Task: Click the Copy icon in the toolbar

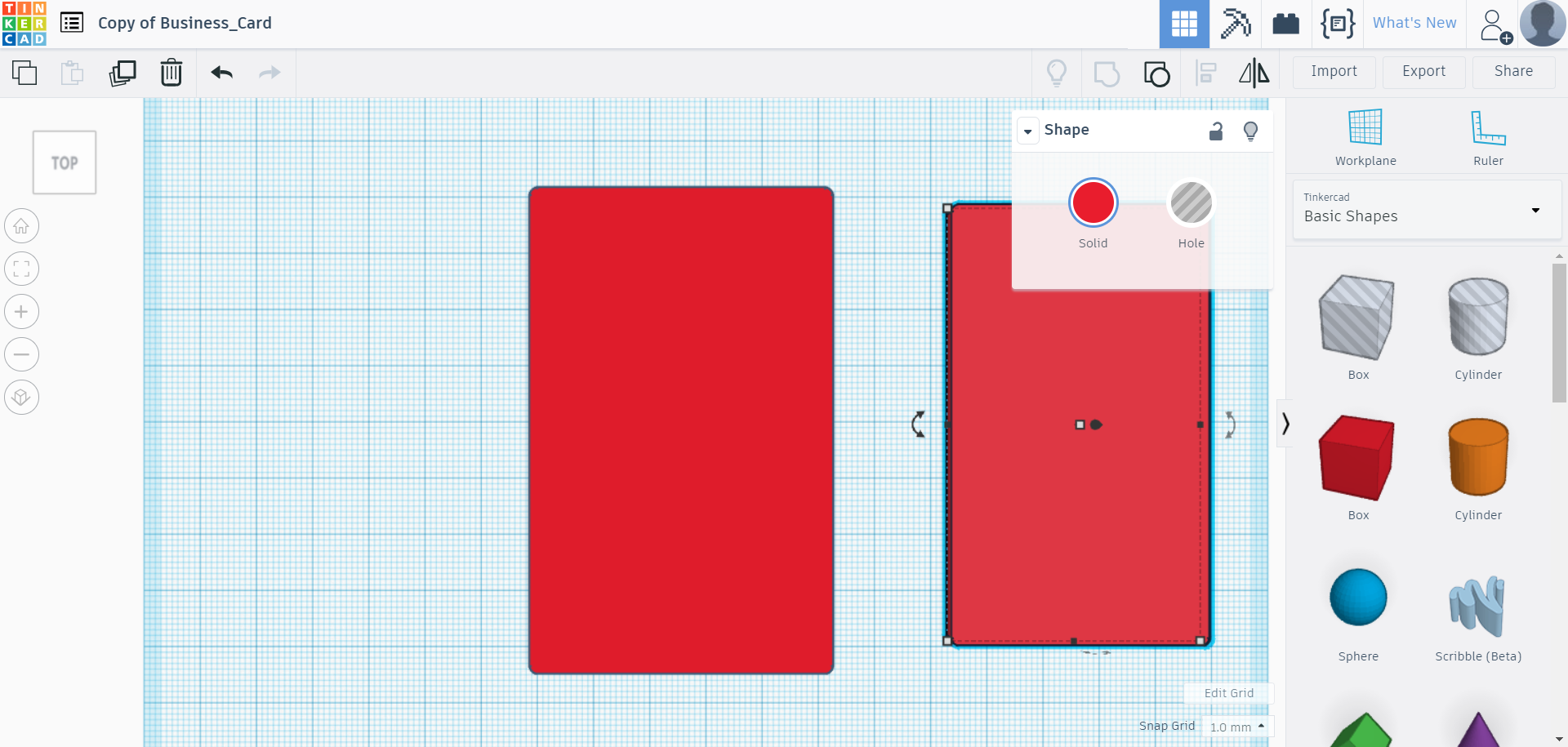Action: click(24, 73)
